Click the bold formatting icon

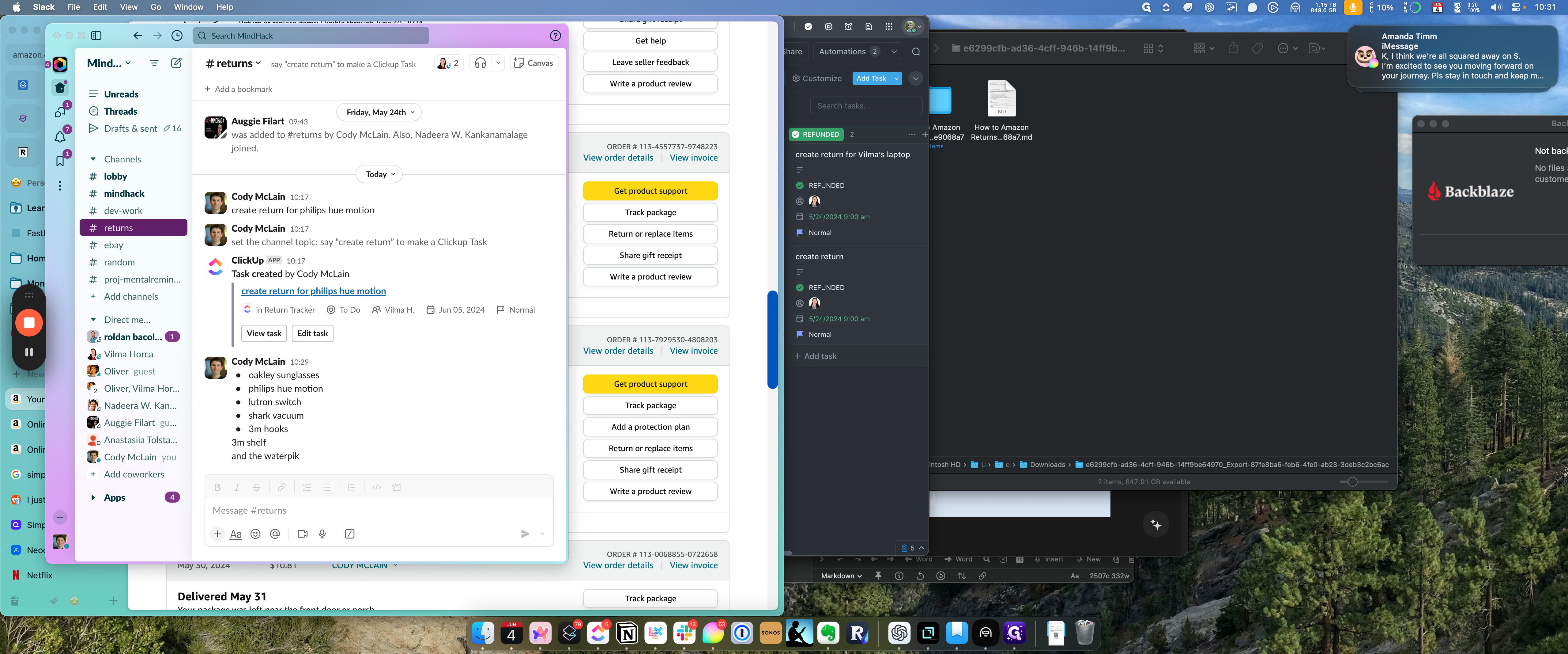[217, 487]
